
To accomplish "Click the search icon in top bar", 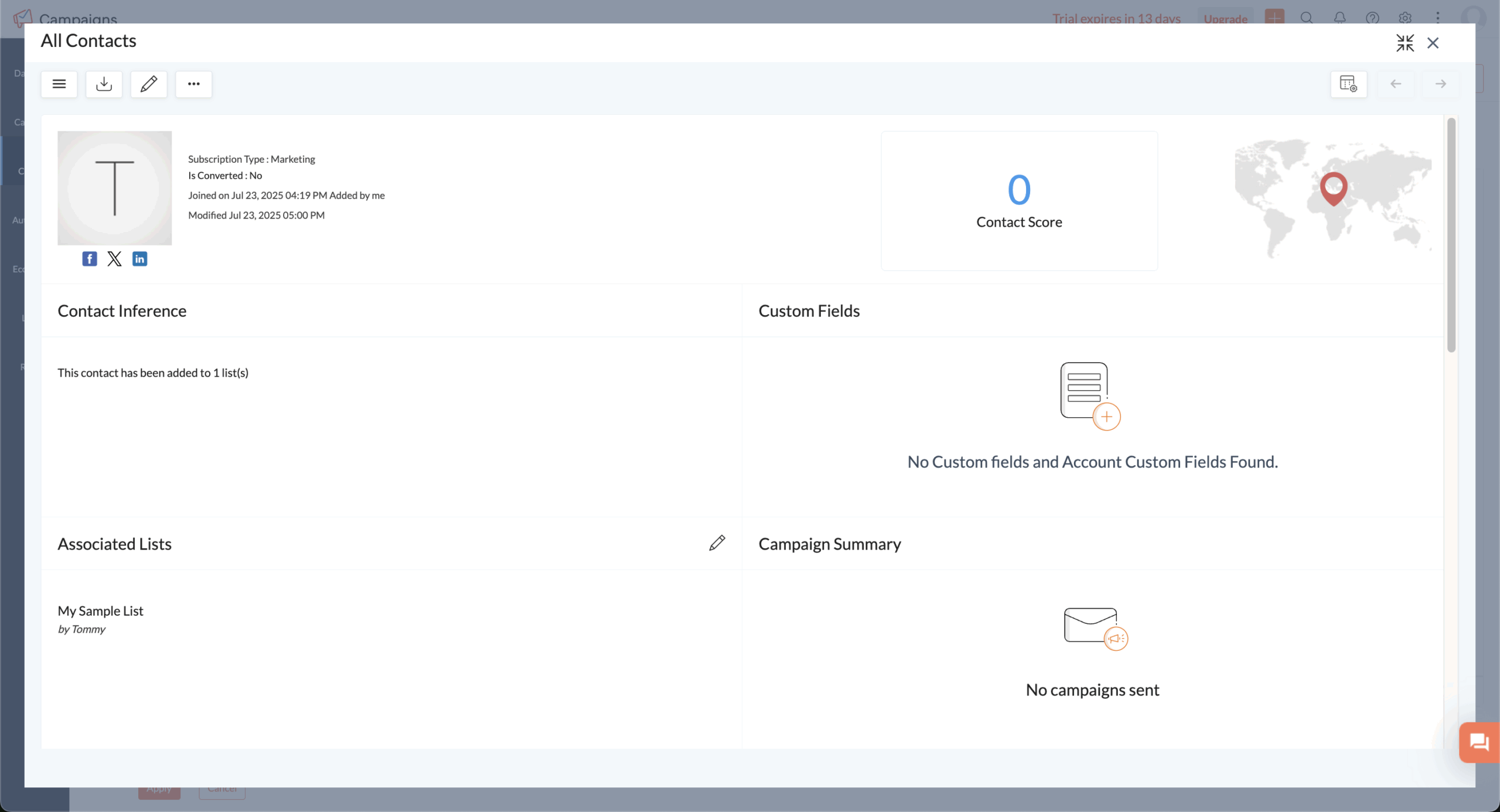I will tap(1307, 18).
